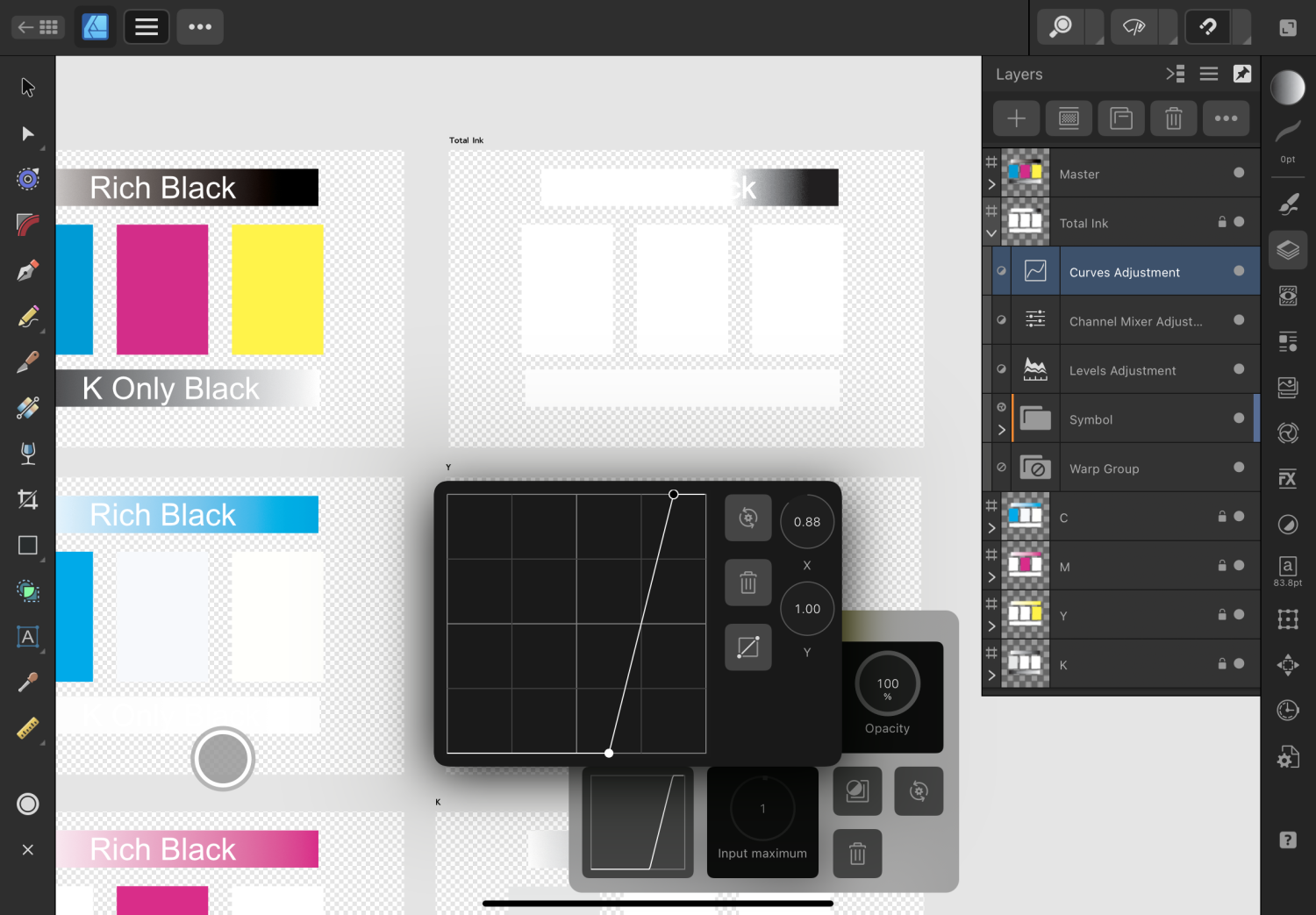Open the Brushes studio in the right sidebar
This screenshot has height=915, width=1316.
click(x=1288, y=204)
